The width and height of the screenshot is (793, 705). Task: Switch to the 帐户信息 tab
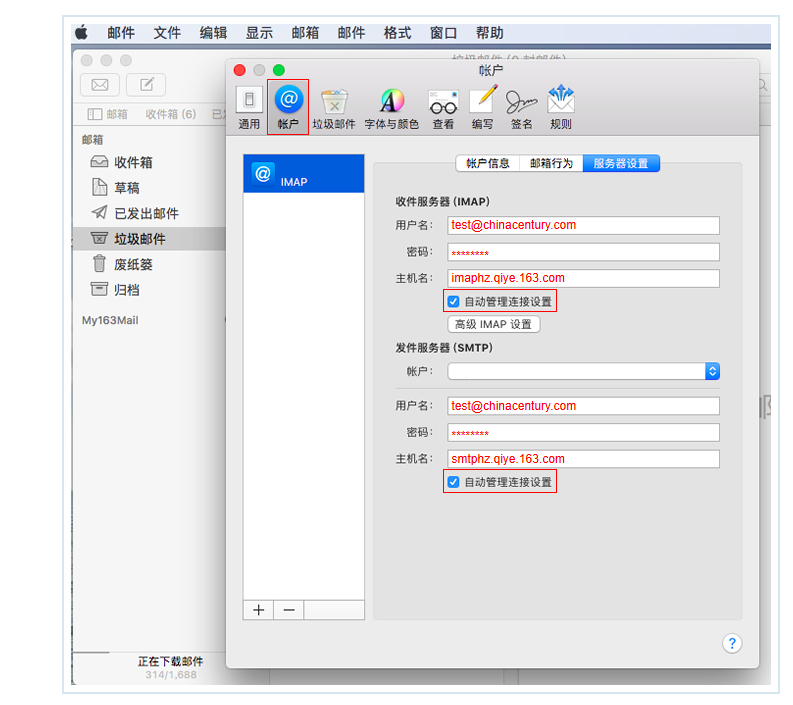tap(488, 163)
